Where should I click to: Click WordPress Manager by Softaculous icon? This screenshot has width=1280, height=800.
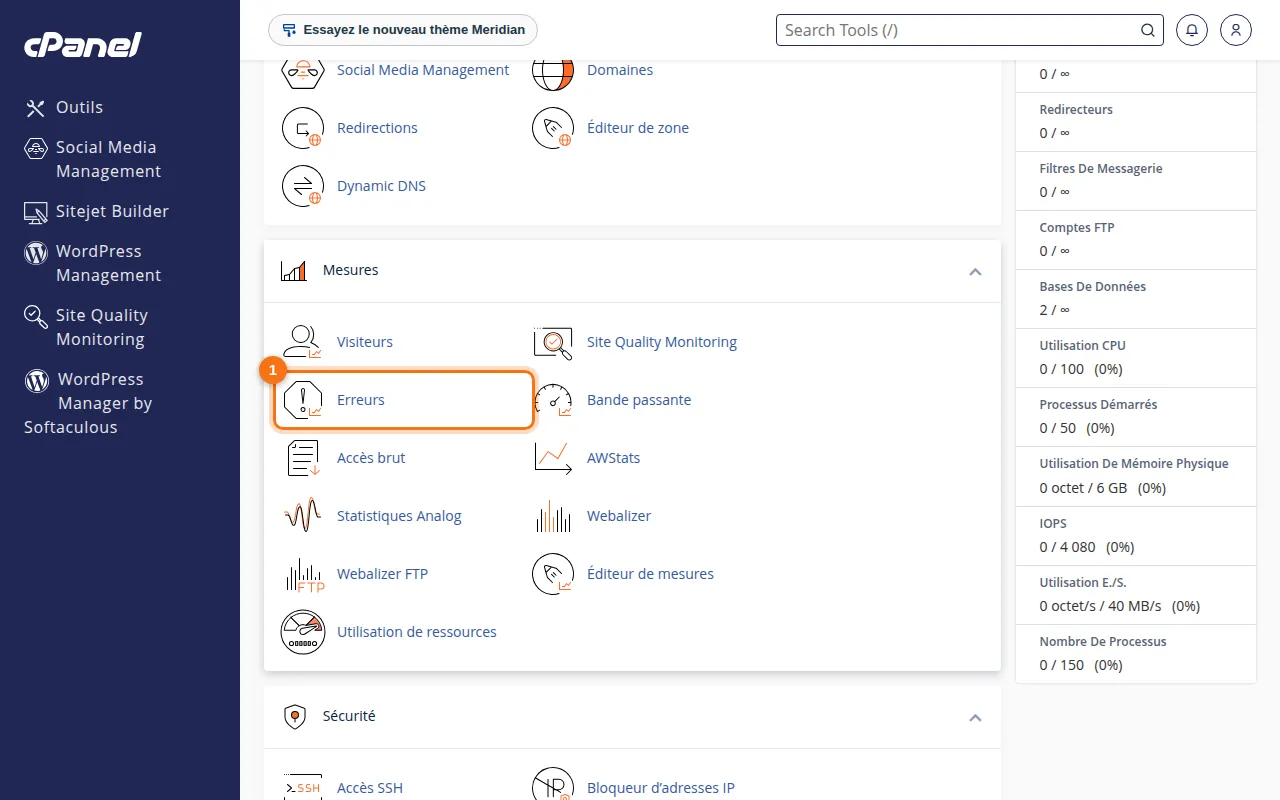point(37,380)
